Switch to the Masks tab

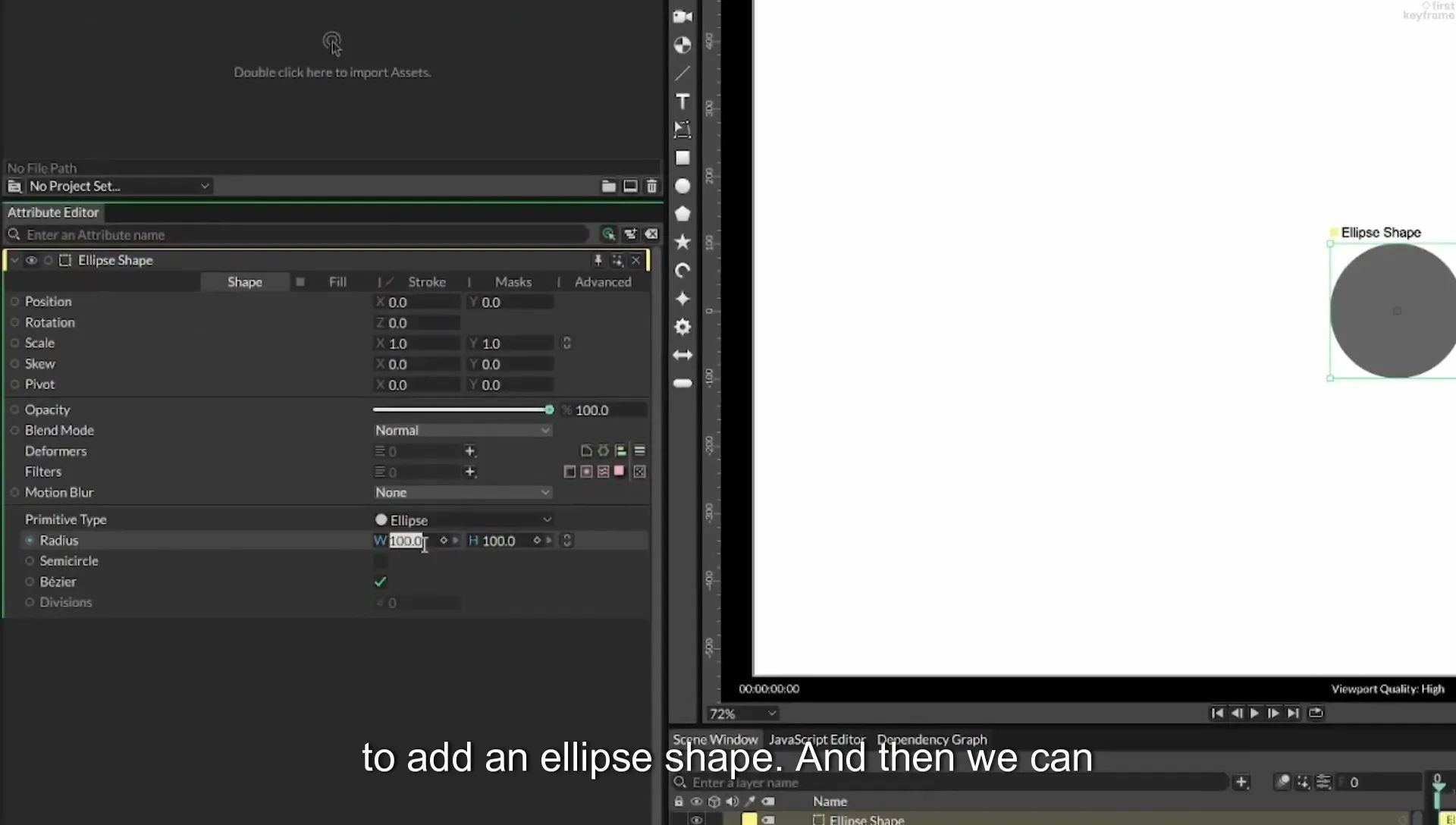click(513, 282)
